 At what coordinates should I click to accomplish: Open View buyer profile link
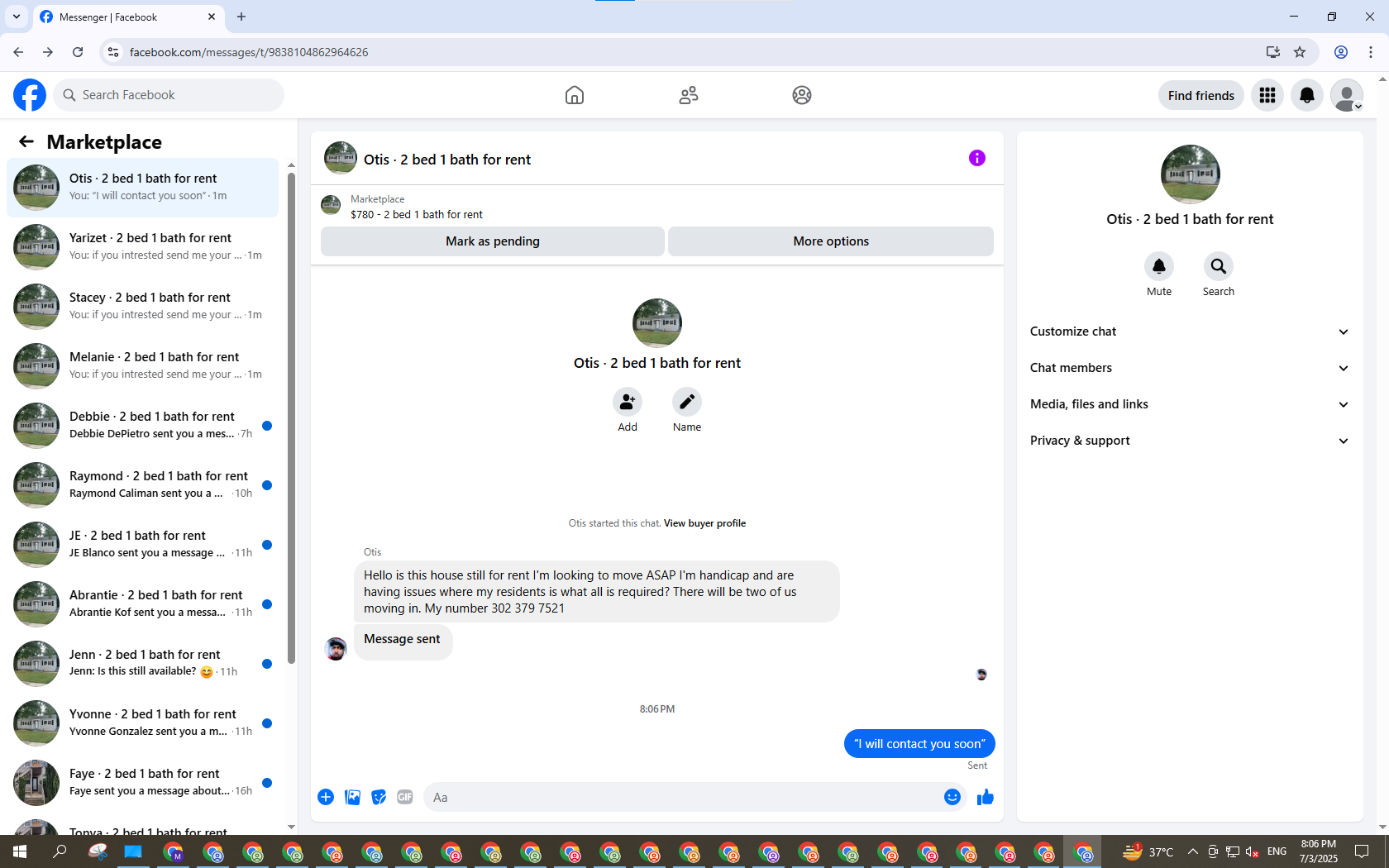coord(704,523)
